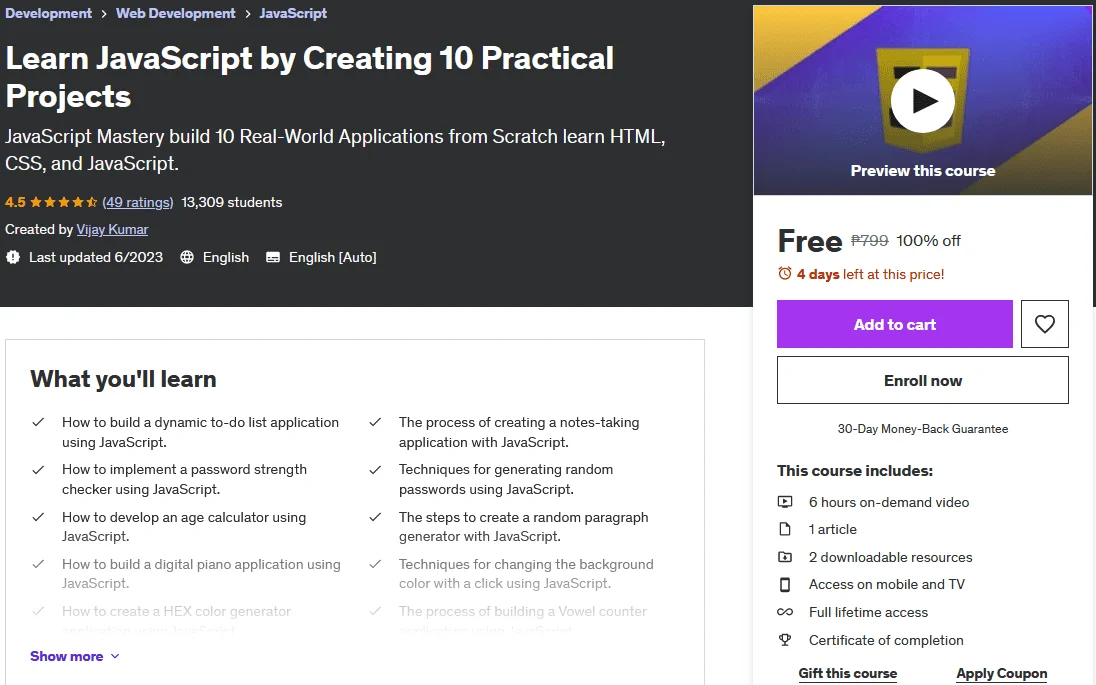The height and width of the screenshot is (685, 1096).
Task: Click the struck-through ₱799 price
Action: tap(870, 240)
